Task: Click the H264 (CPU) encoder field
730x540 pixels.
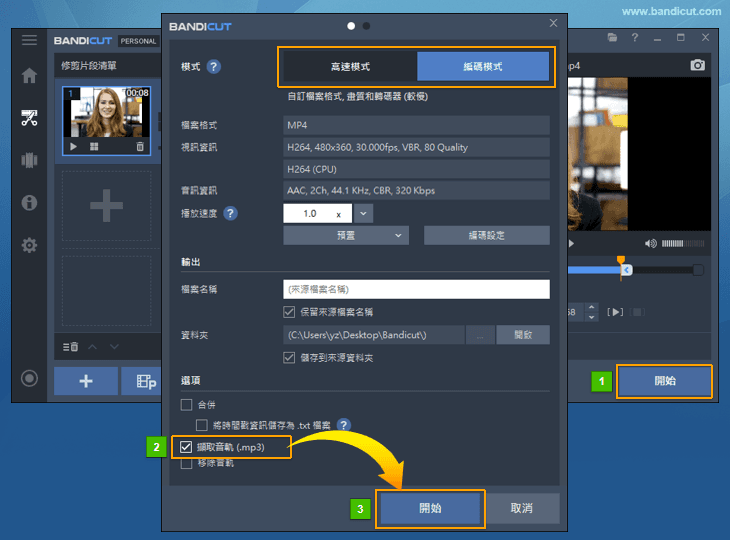Action: click(x=416, y=169)
